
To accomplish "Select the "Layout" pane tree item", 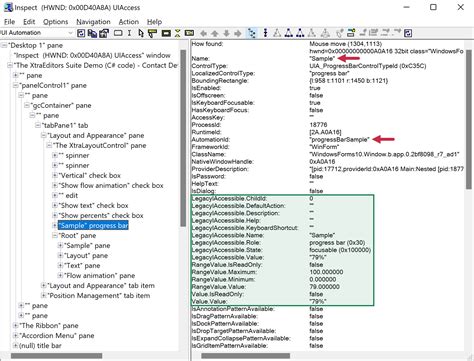I will click(86, 256).
